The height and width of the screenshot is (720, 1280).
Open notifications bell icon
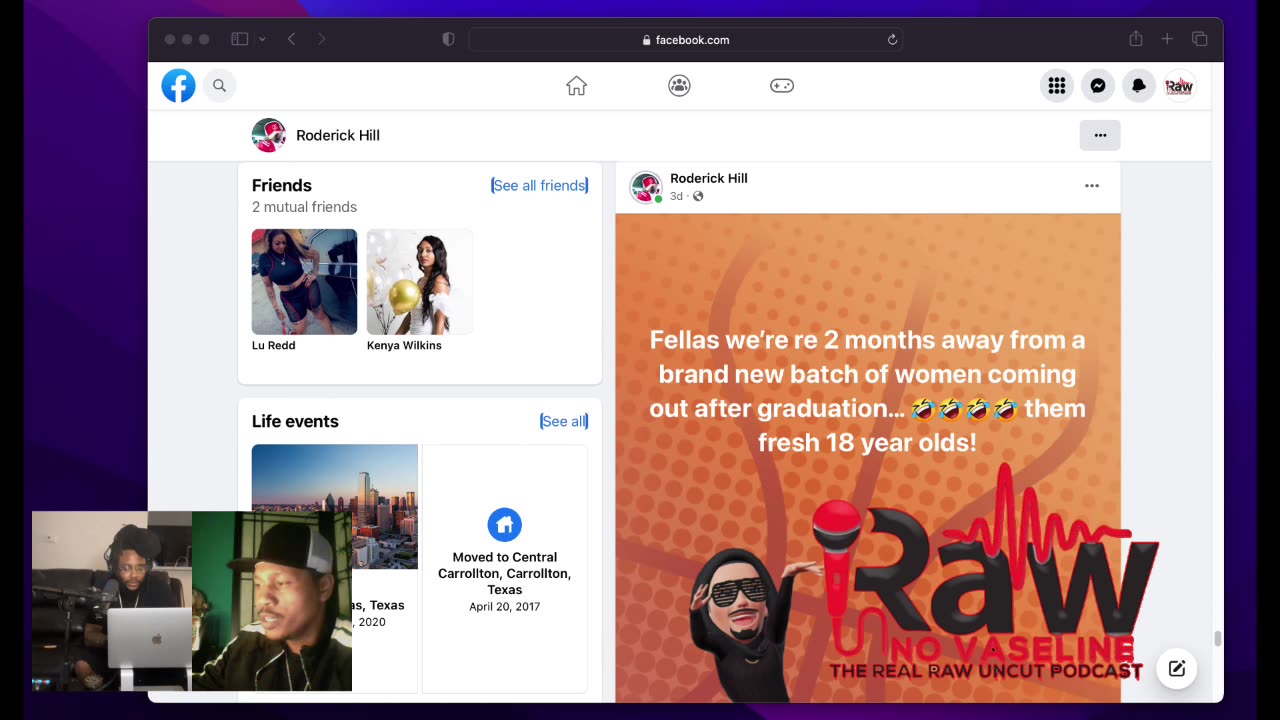coord(1139,86)
